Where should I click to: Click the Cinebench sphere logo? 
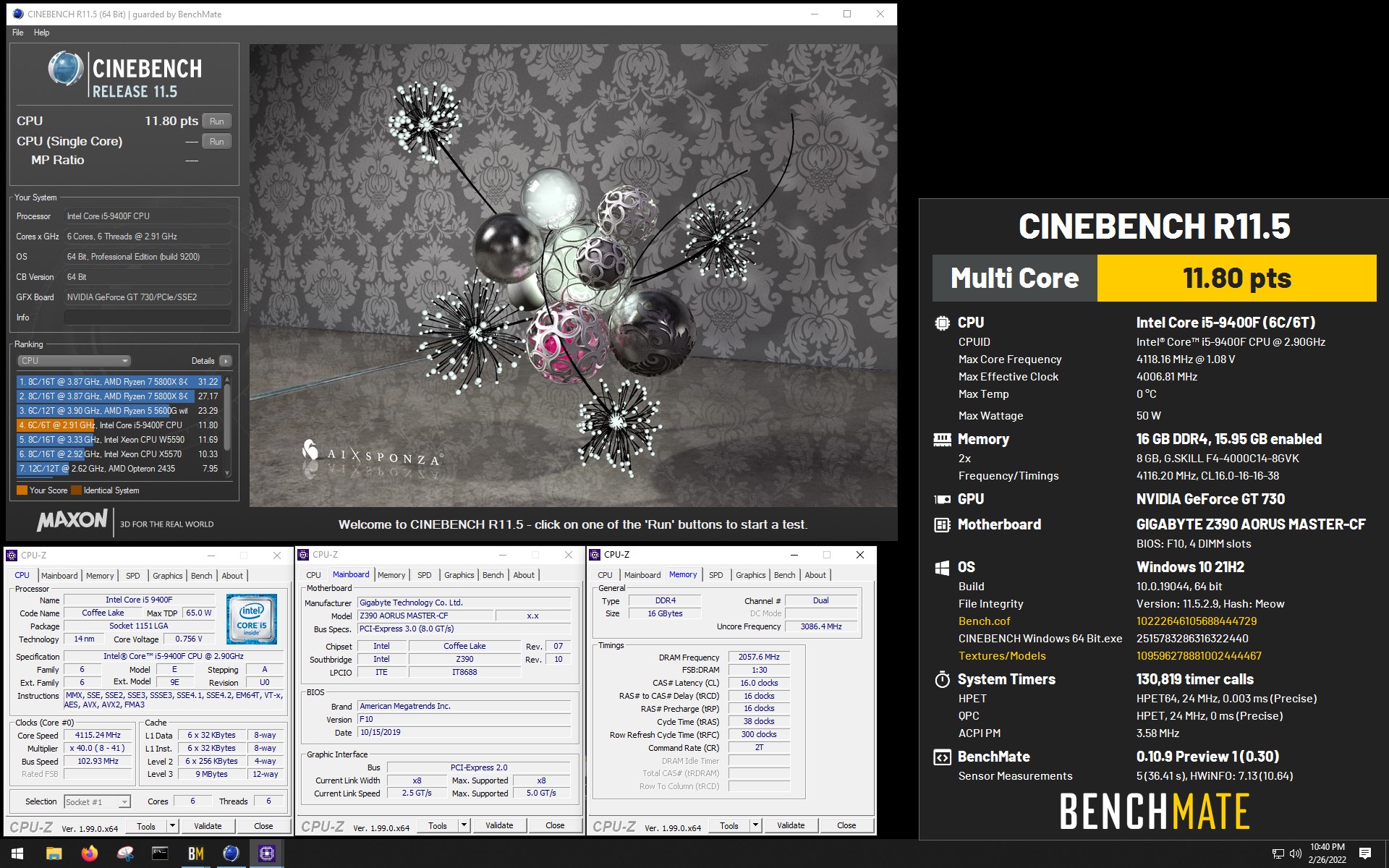pyautogui.click(x=66, y=69)
